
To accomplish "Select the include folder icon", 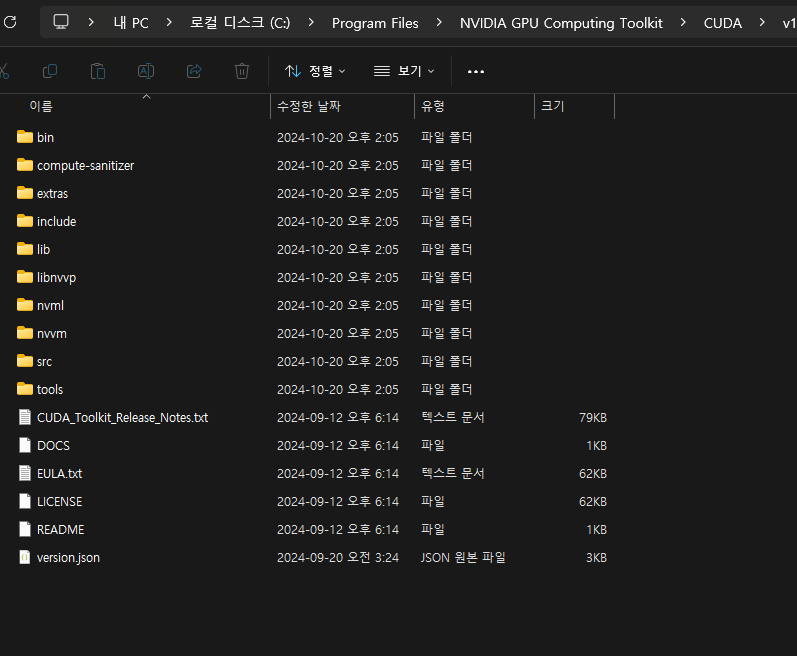I will pos(25,221).
